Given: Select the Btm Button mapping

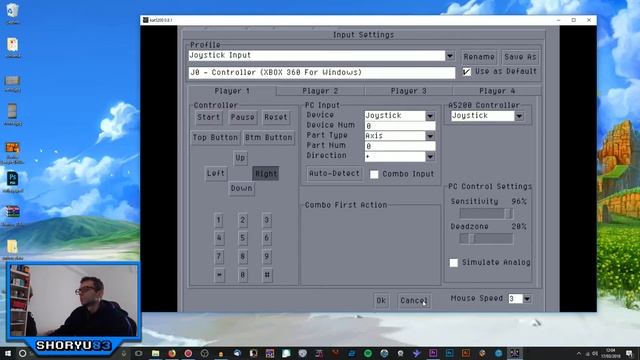Looking at the screenshot, I should [x=269, y=138].
